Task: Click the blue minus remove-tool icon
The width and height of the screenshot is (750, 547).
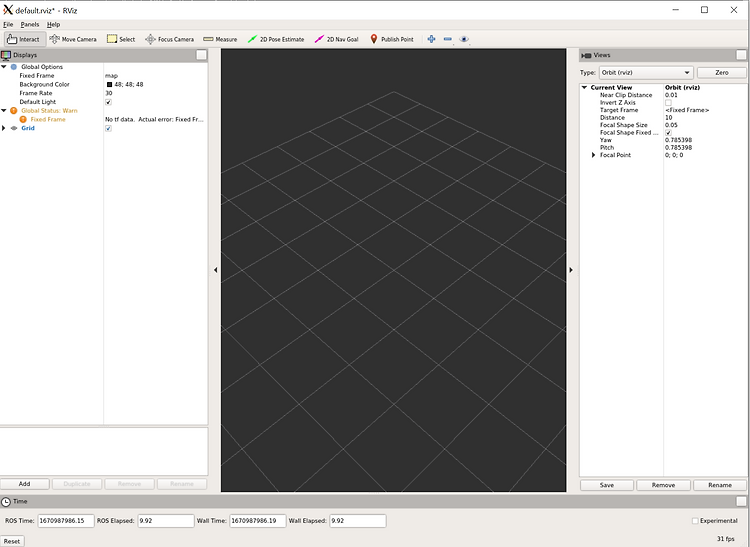Action: tap(448, 39)
